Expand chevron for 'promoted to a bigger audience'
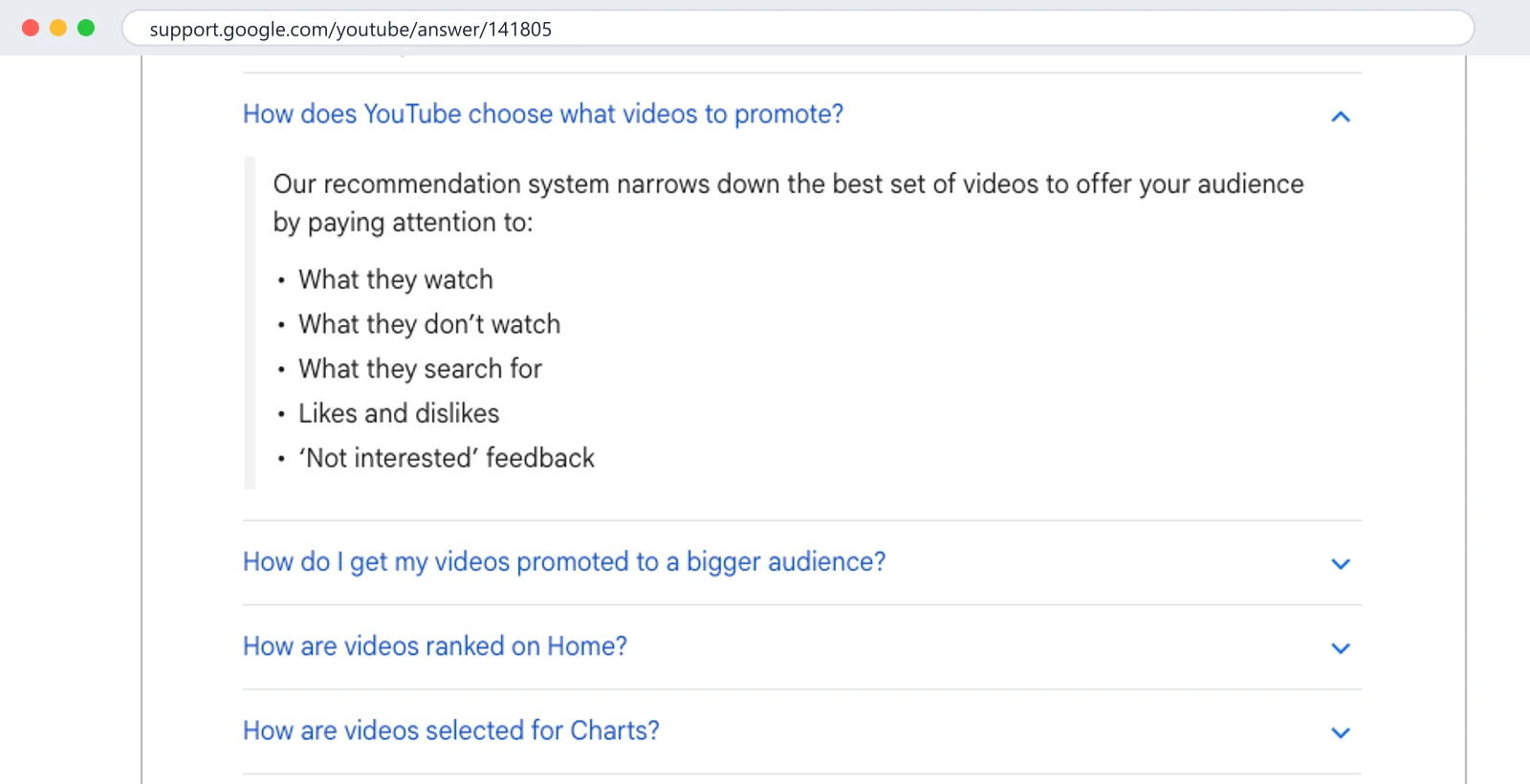Viewport: 1530px width, 784px height. coord(1341,564)
